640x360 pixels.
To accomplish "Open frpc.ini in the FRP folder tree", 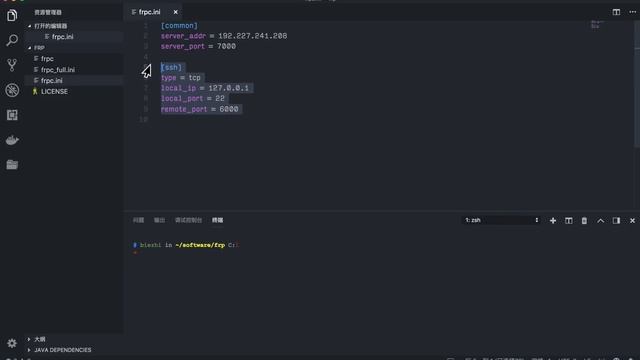I will click(73, 81).
